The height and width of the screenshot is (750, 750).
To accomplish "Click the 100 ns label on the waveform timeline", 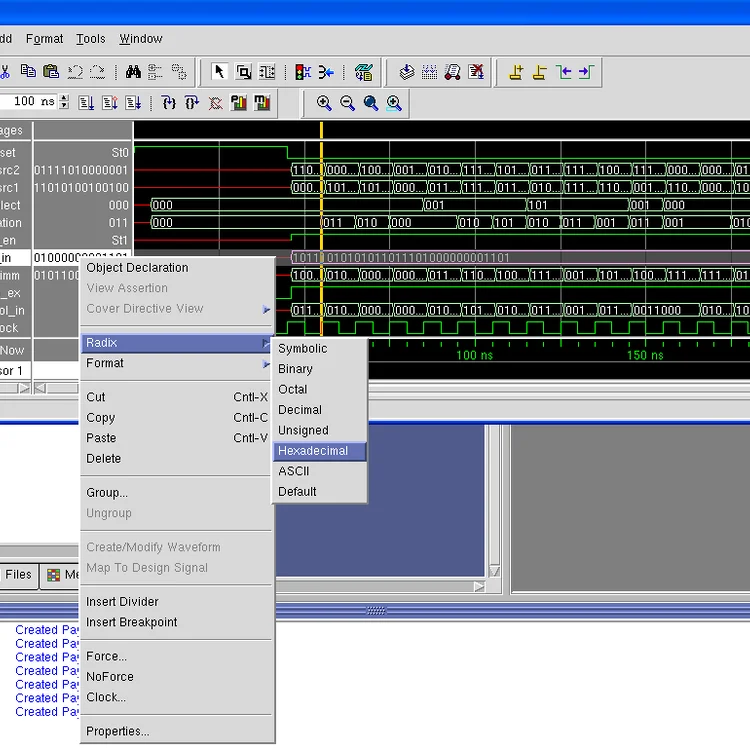I will [x=474, y=355].
